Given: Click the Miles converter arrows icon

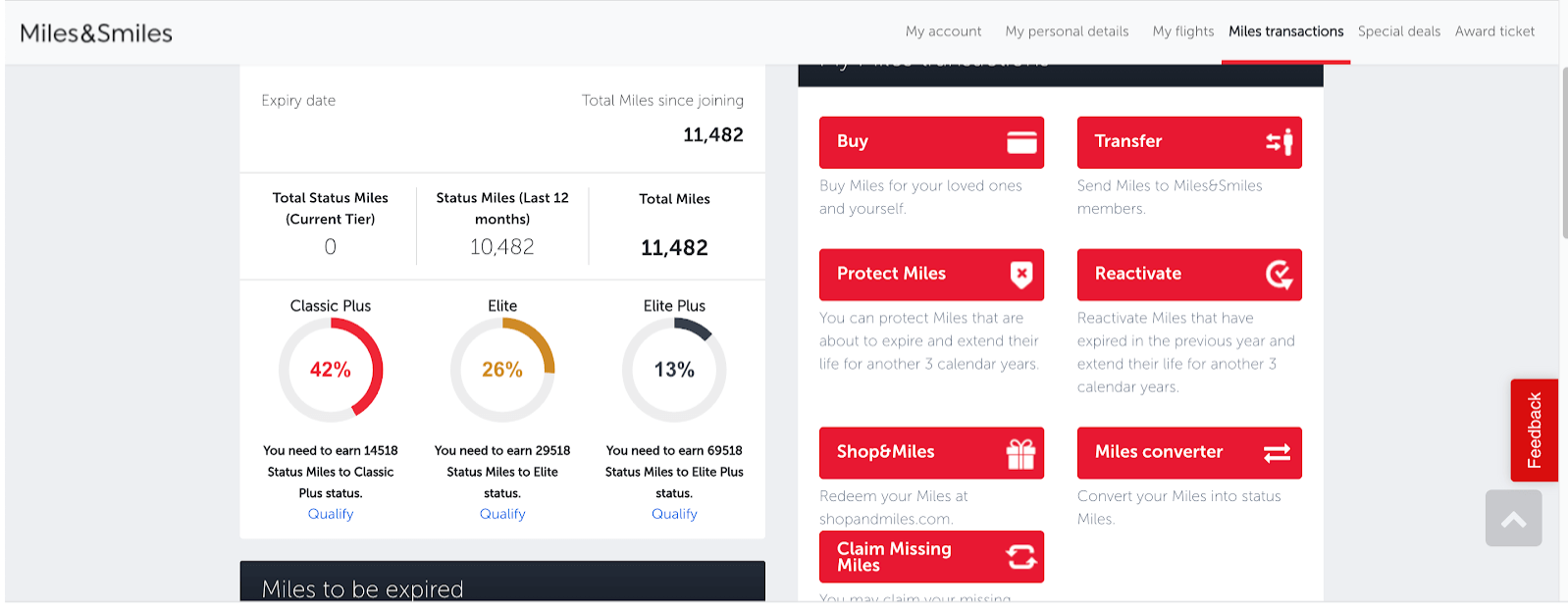Looking at the screenshot, I should point(1277,453).
